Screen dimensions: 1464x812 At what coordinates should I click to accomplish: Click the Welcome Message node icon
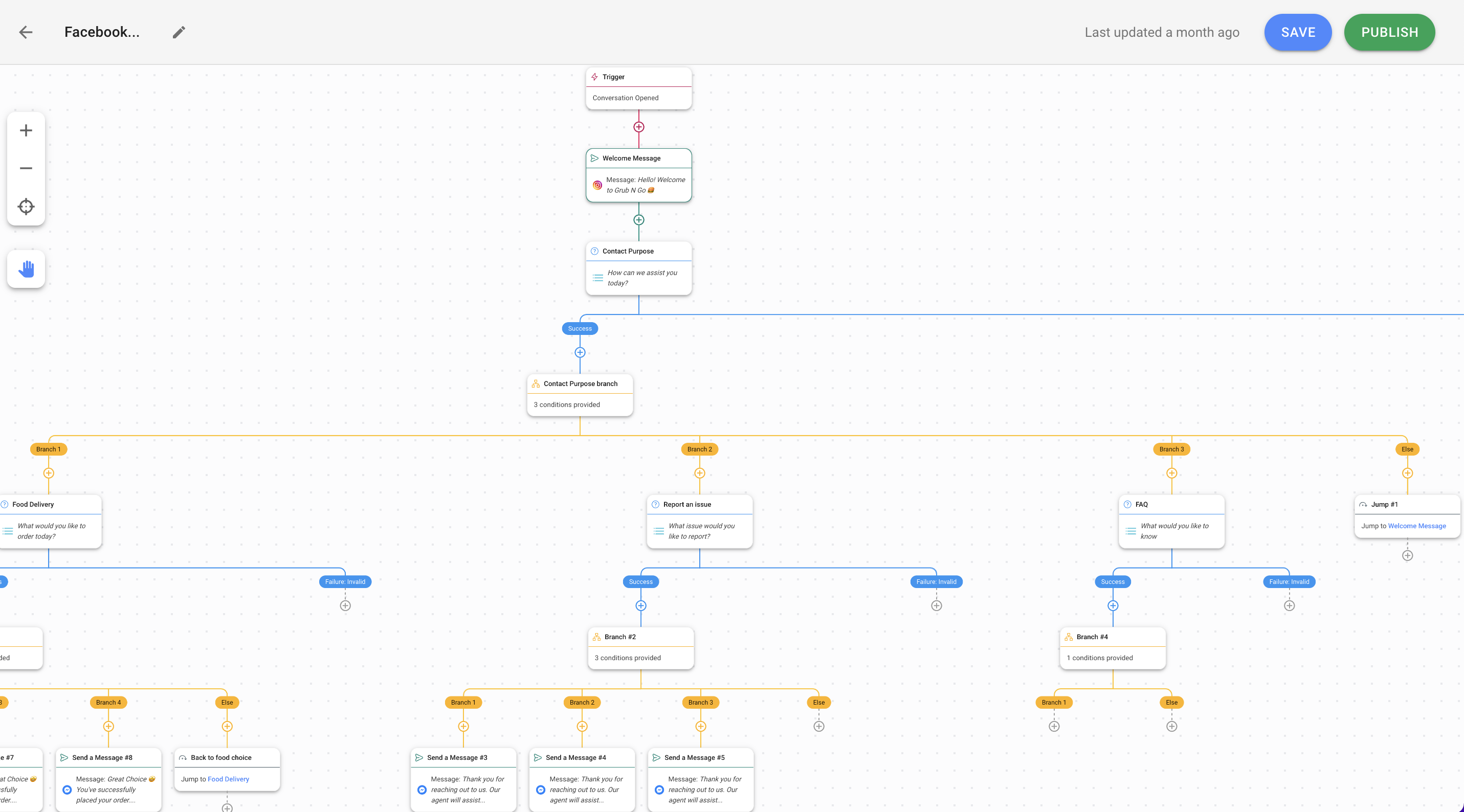click(x=593, y=158)
